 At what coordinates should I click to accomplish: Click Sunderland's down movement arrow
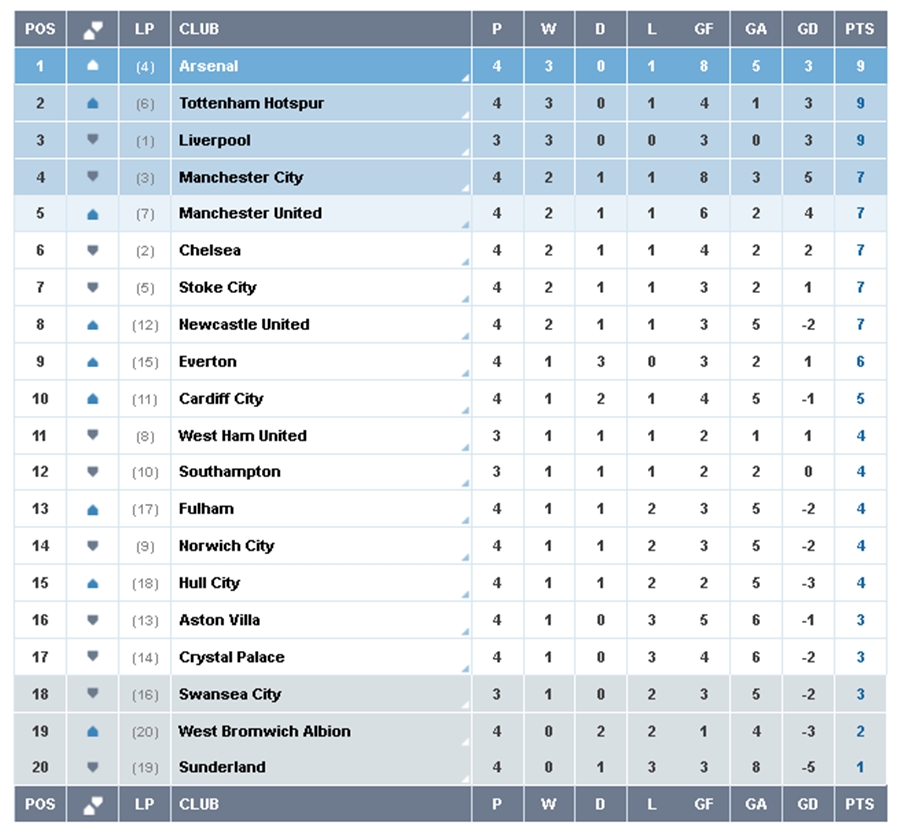[x=93, y=767]
